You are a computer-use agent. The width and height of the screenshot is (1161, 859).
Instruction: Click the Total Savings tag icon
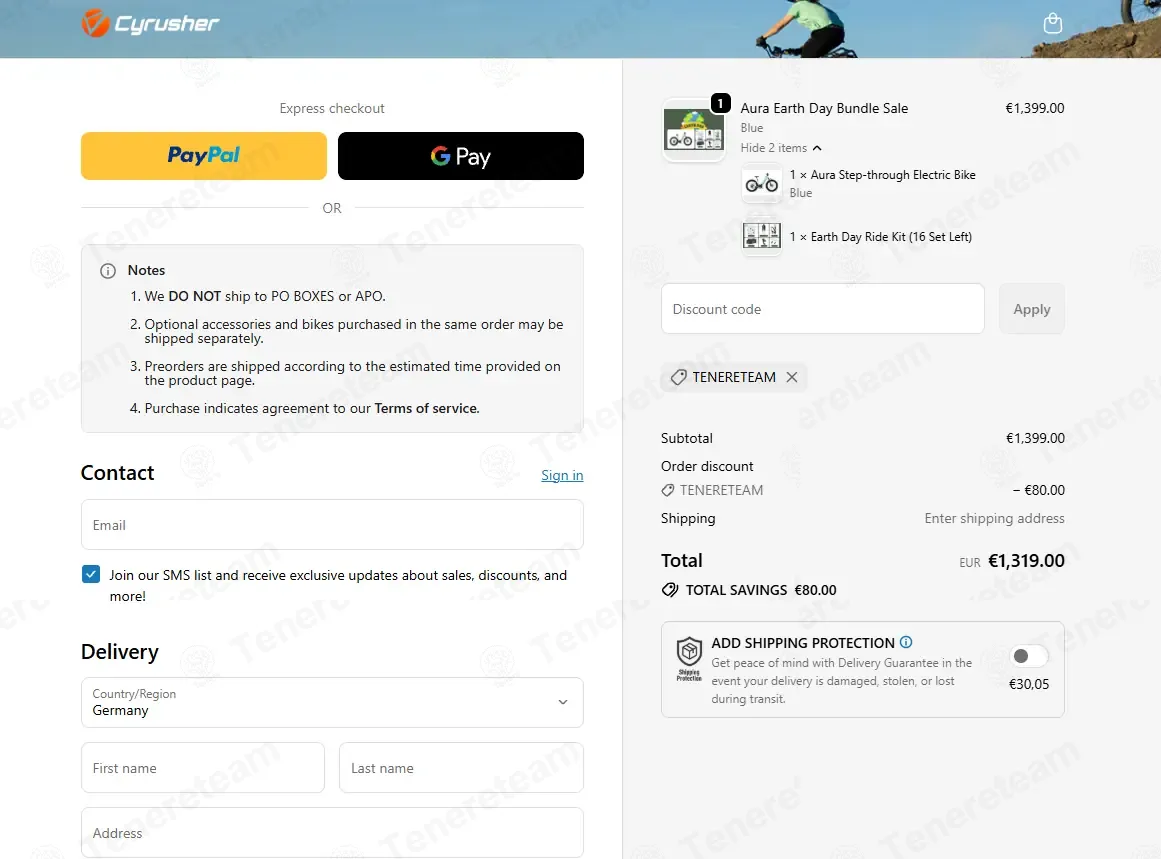(670, 590)
